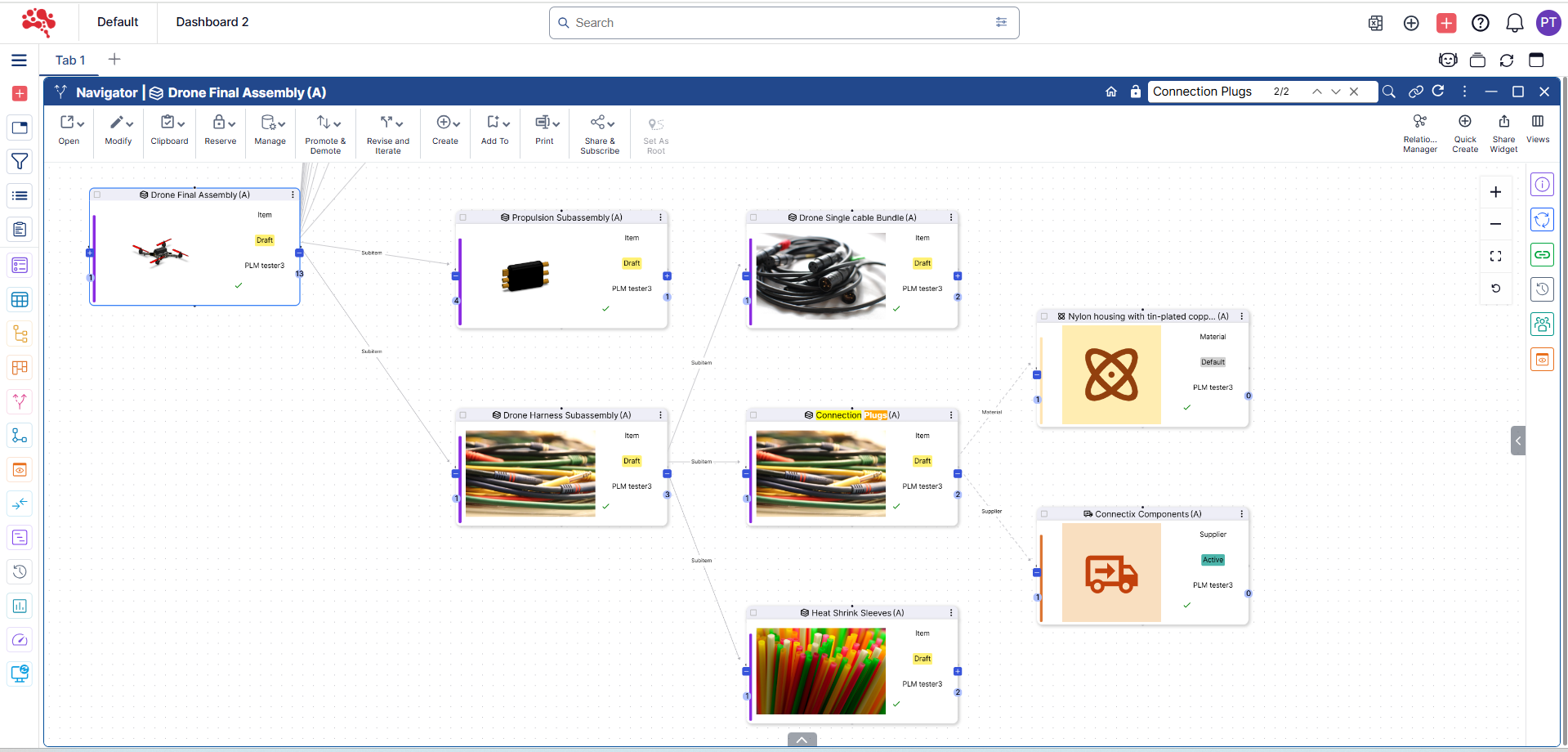Check the Drone Final Assembly card checkbox
1568x752 pixels.
(x=97, y=195)
